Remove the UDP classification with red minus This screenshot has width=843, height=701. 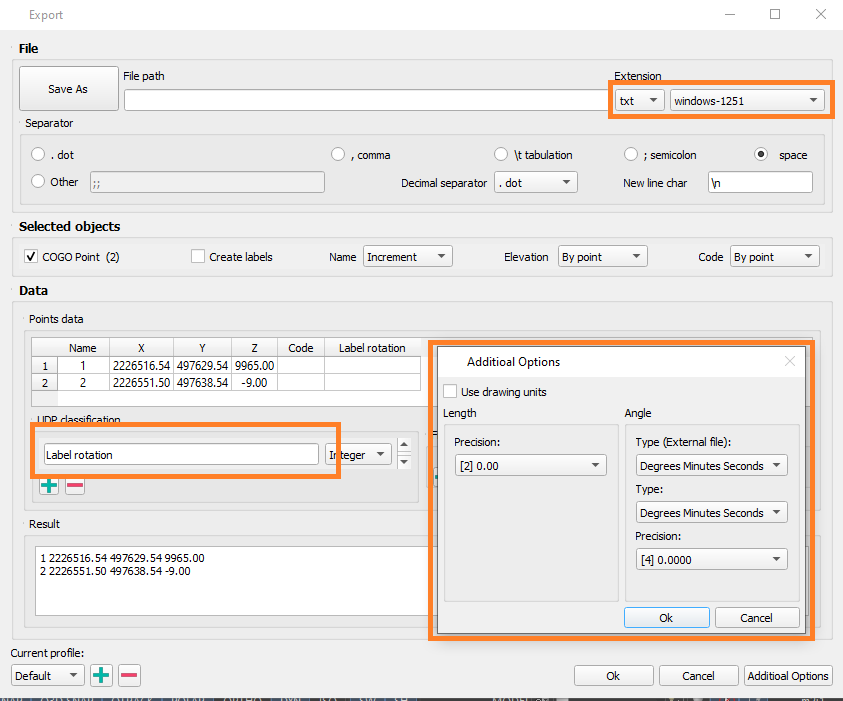[75, 486]
